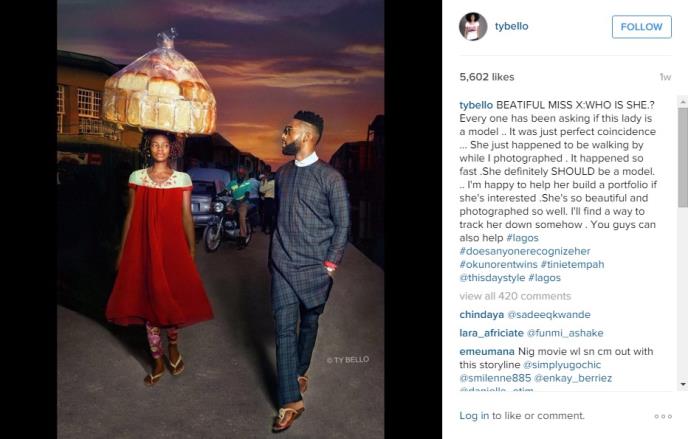Click the comments scrollbar down arrow
The image size is (688, 439).
tap(683, 384)
